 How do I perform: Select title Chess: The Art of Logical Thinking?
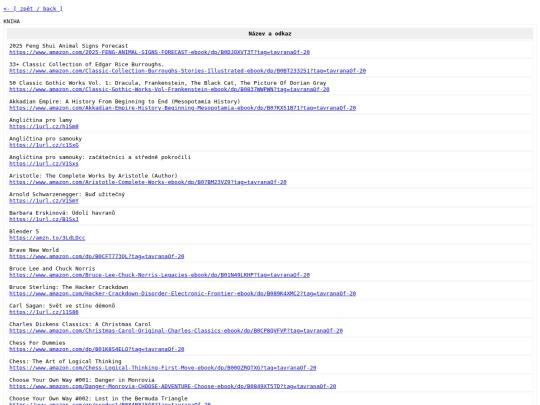(65, 362)
